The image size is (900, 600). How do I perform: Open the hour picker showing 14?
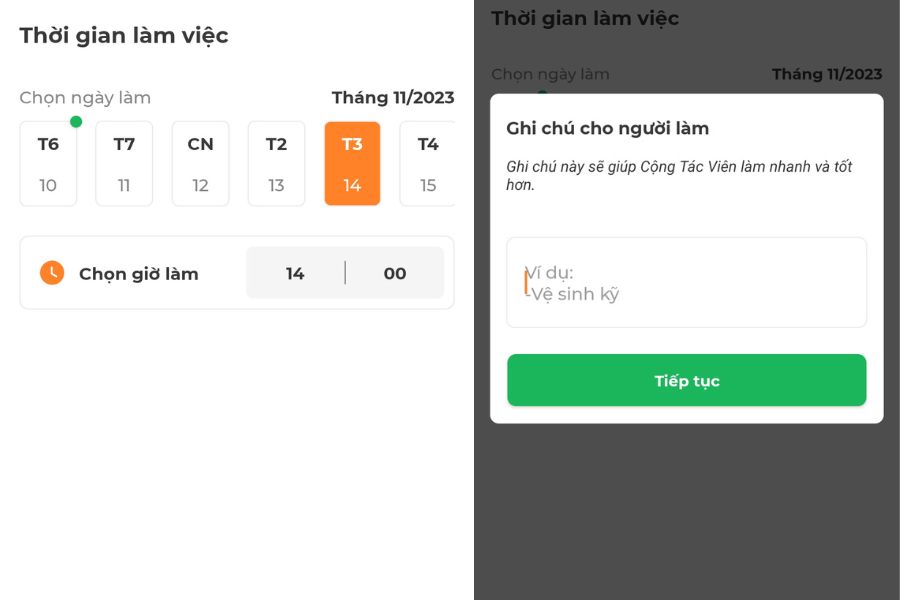coord(295,273)
